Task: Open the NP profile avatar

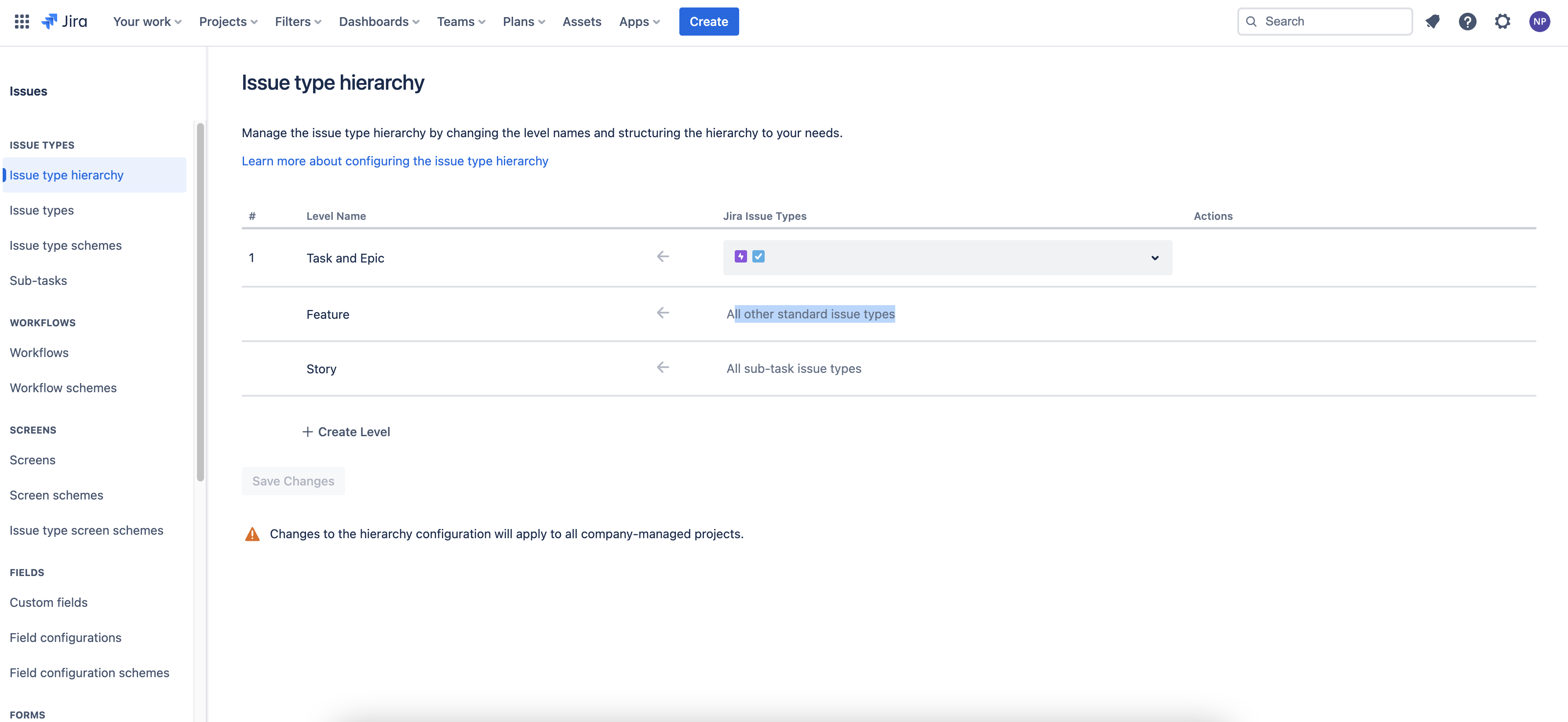Action: [1539, 21]
